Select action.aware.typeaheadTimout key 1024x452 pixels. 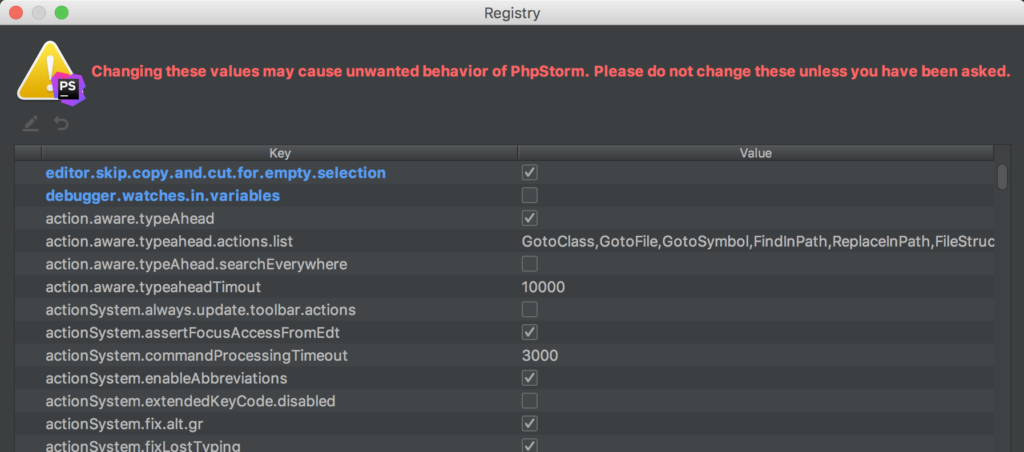[x=153, y=287]
